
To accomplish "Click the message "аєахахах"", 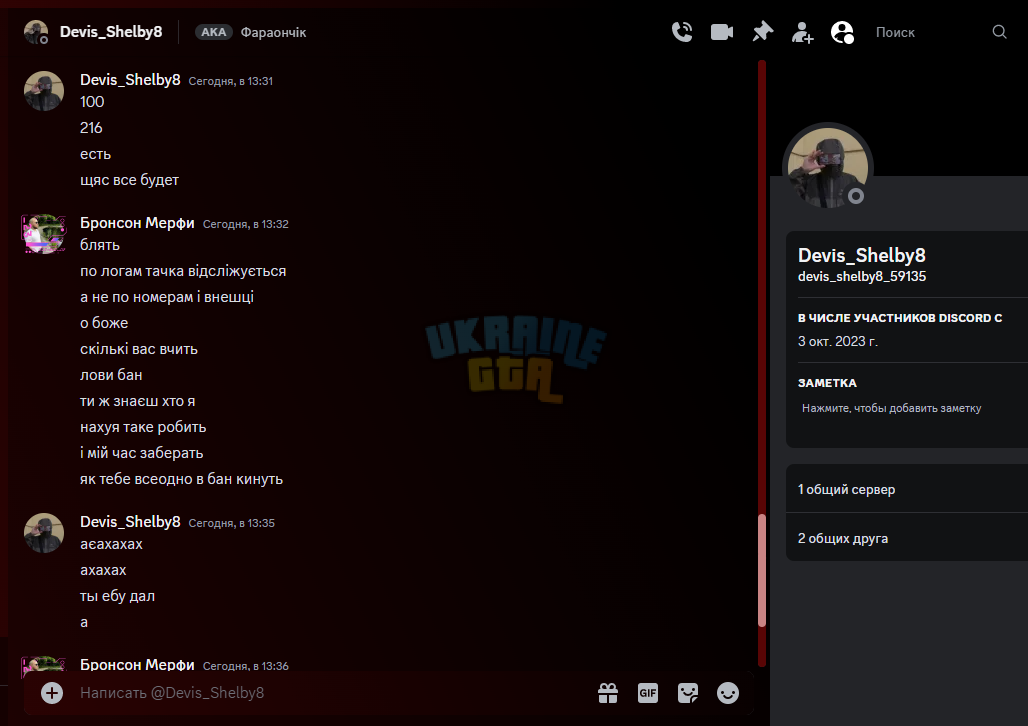I will 111,544.
